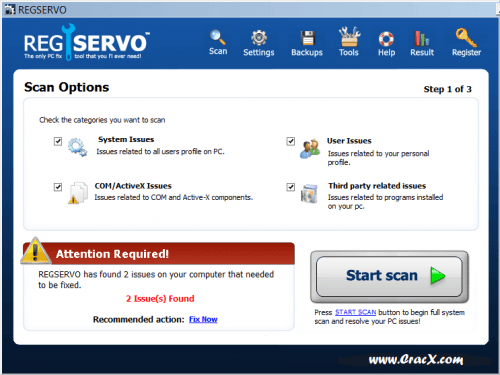500x375 pixels.
Task: Toggle the COM/ActiveX Issues checkbox
Action: pyautogui.click(x=58, y=187)
